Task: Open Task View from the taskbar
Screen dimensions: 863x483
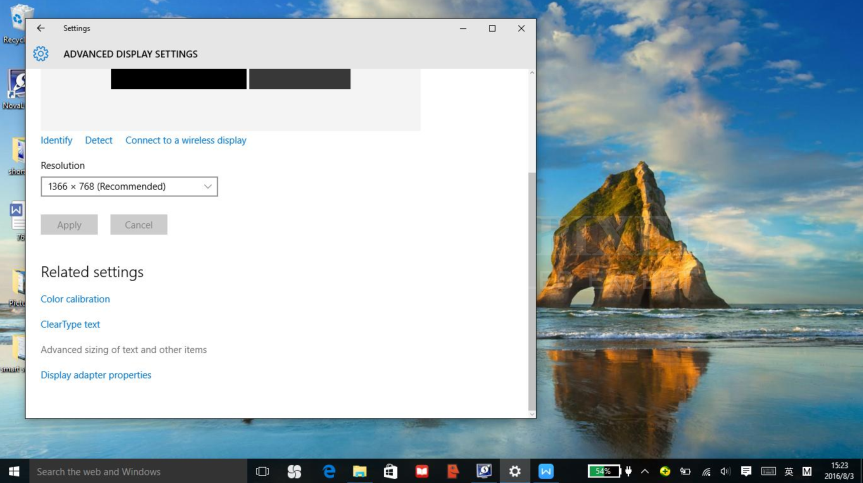Action: 263,471
